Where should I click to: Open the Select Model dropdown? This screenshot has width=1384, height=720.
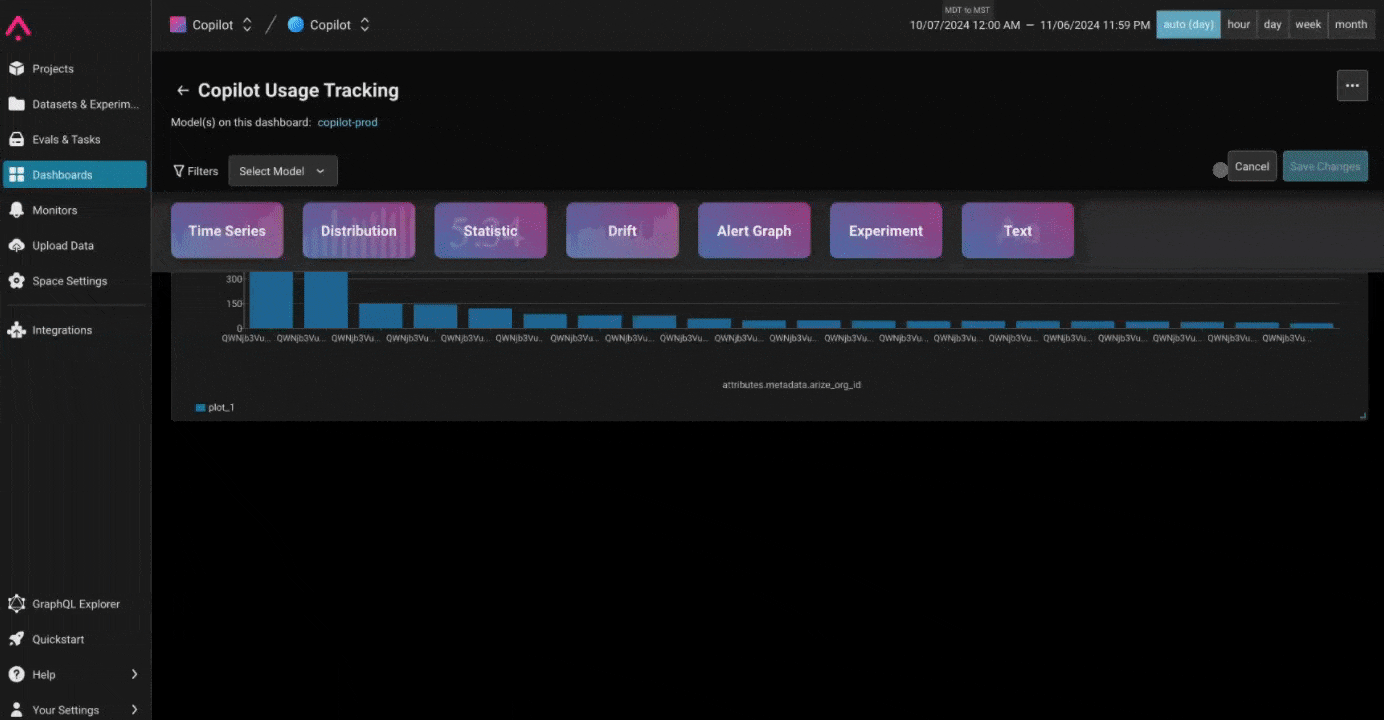point(283,171)
